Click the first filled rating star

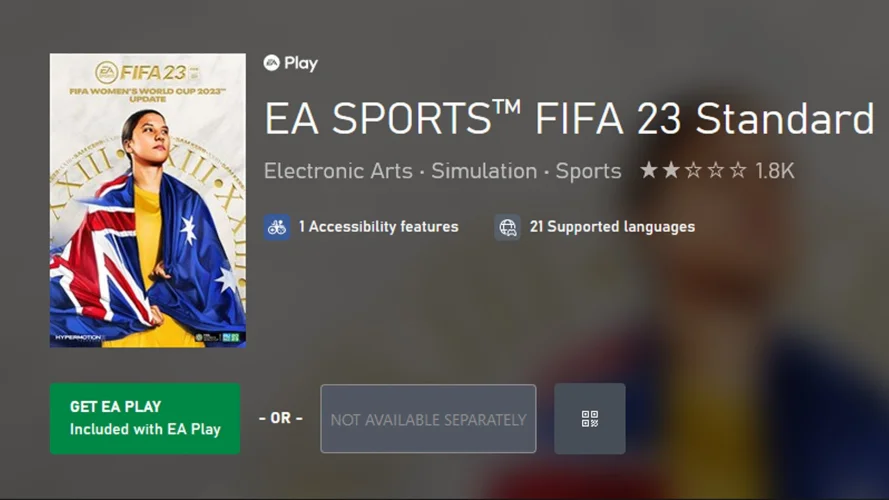(x=650, y=171)
